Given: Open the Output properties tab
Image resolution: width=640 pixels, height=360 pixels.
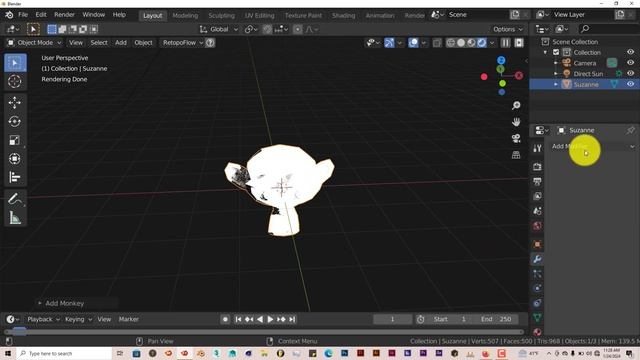Looking at the screenshot, I should [x=538, y=181].
